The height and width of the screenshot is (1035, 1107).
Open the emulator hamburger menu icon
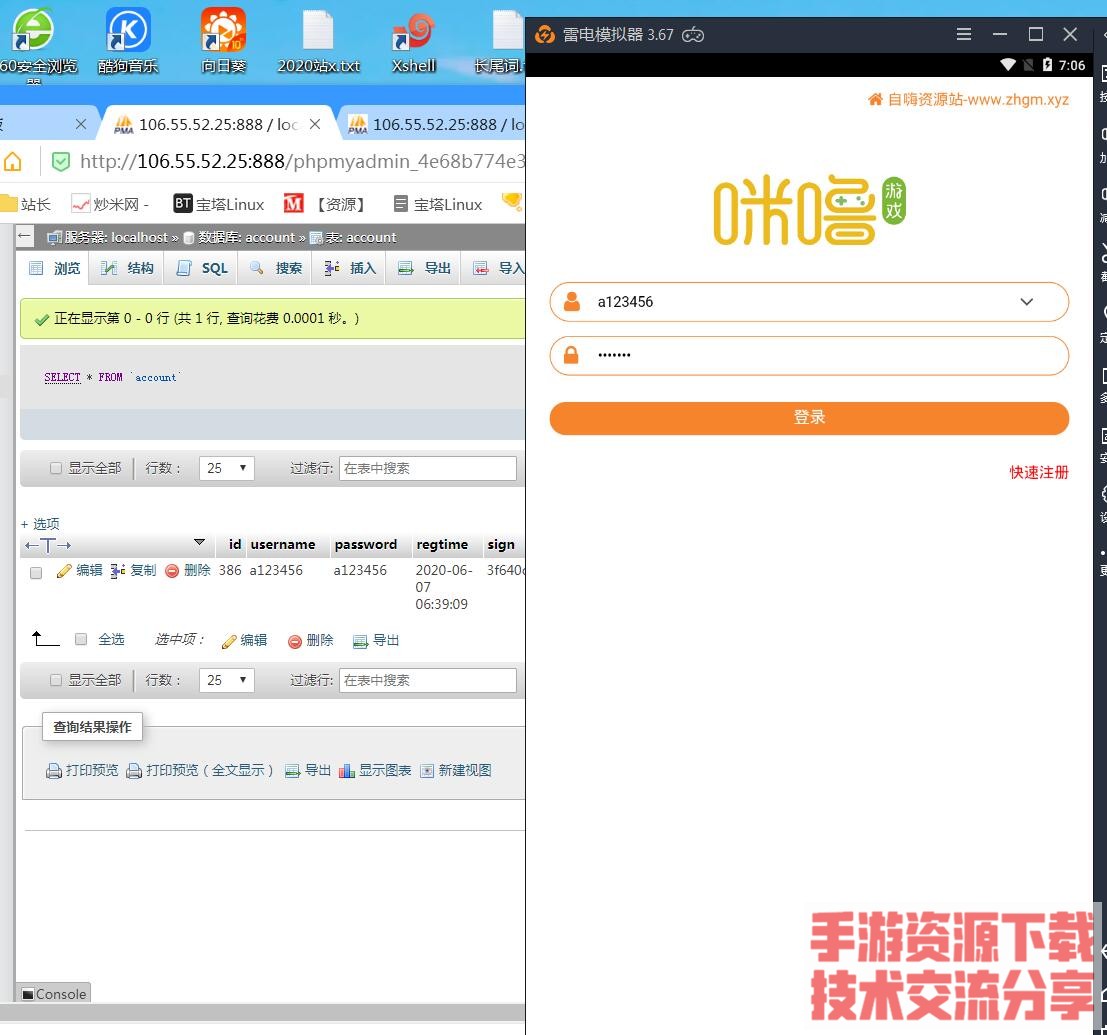tap(964, 34)
